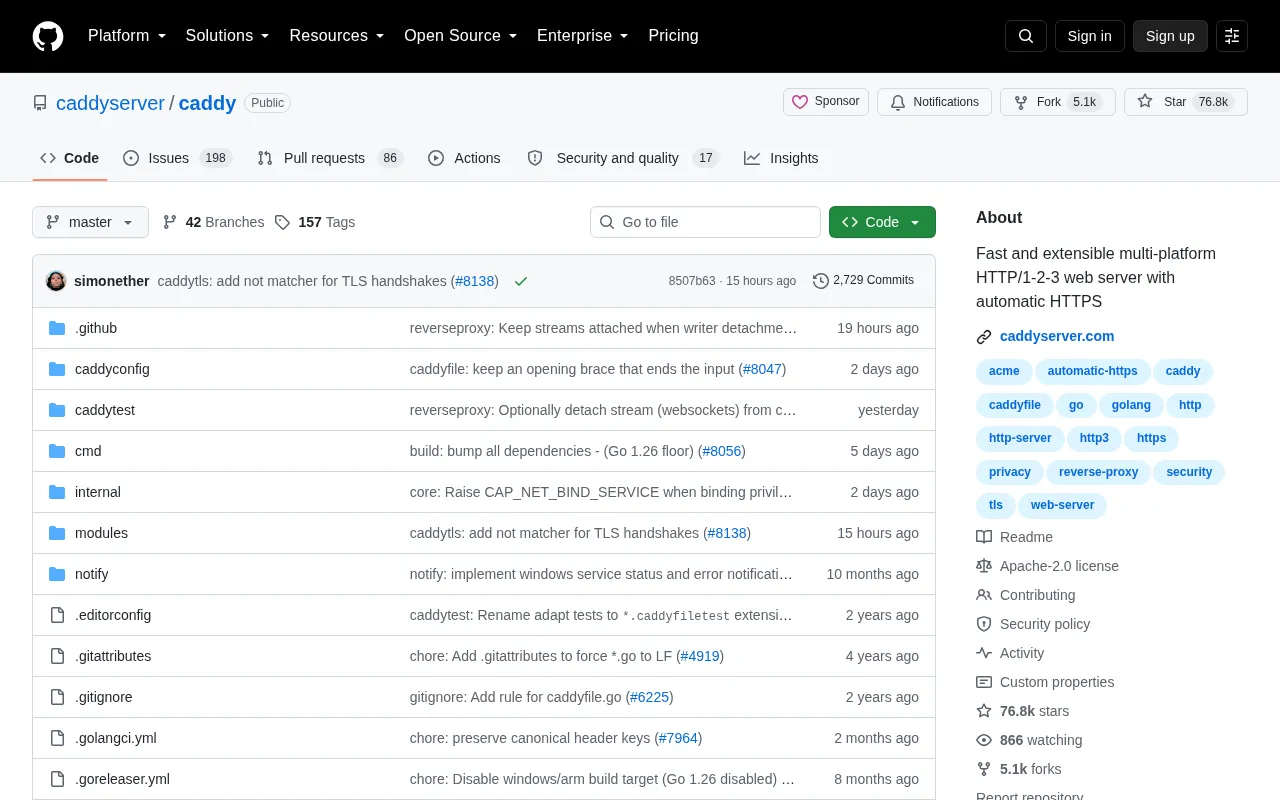The height and width of the screenshot is (800, 1280).
Task: Open the .editorconfig file
Action: [113, 615]
